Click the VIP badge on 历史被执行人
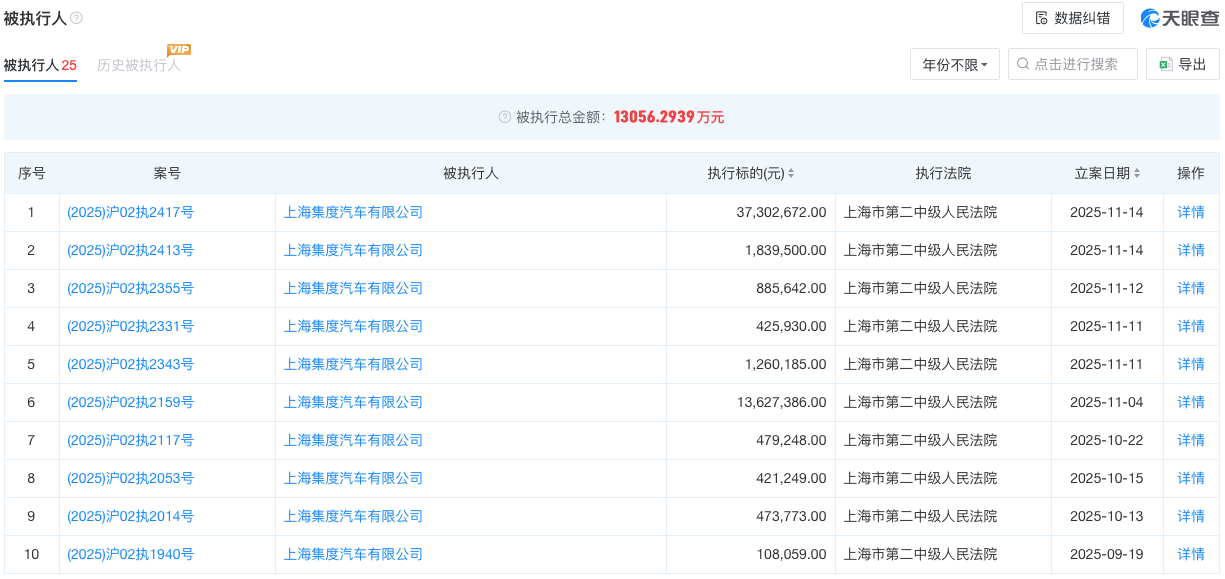1225x579 pixels. (179, 50)
